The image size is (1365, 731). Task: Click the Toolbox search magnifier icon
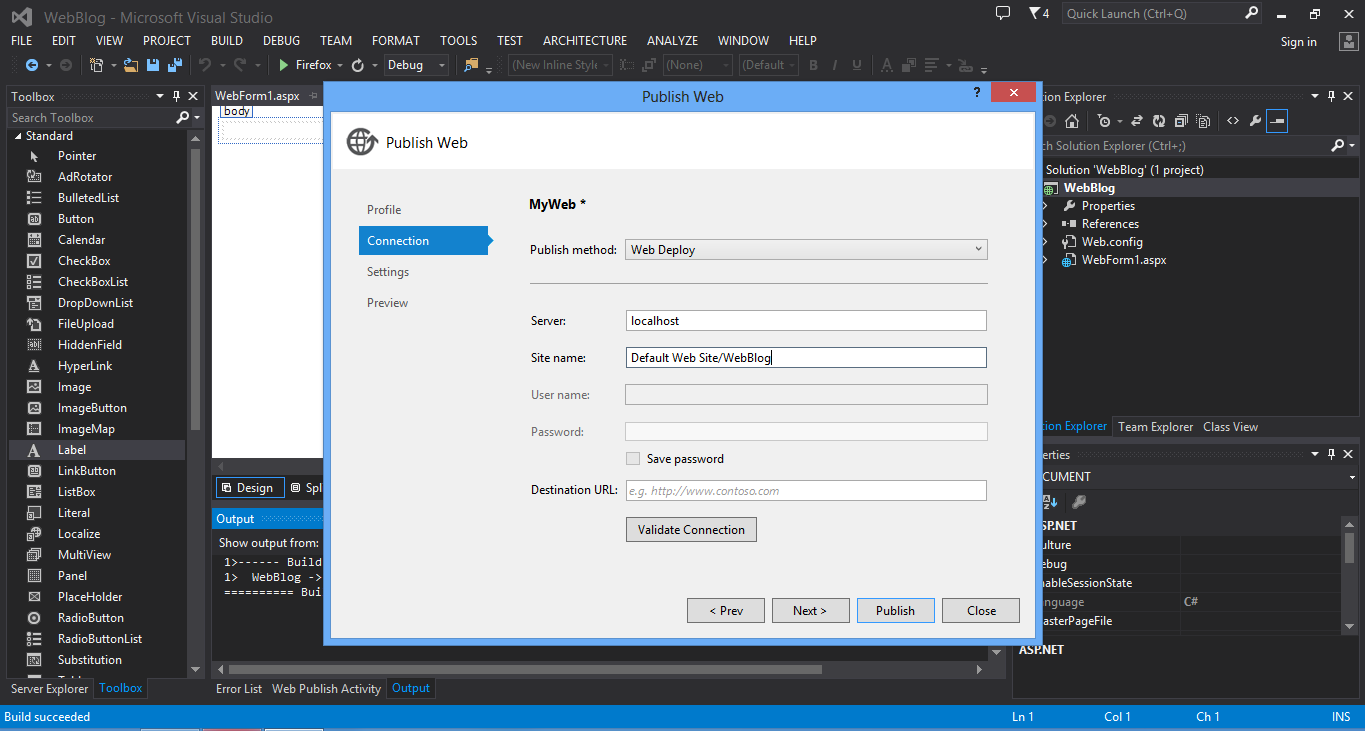(x=183, y=117)
